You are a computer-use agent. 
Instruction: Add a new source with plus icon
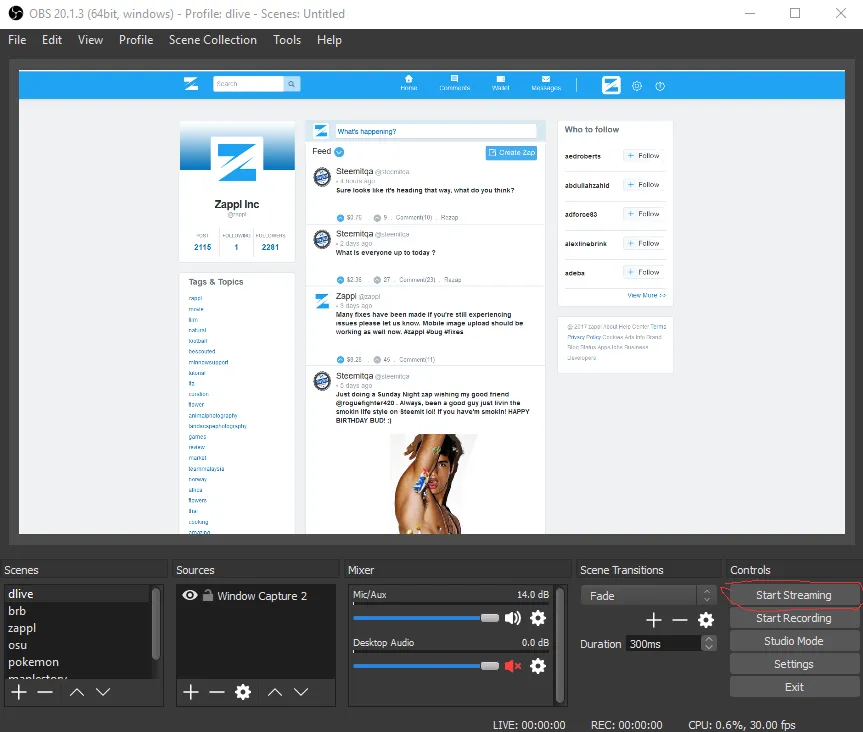tap(190, 692)
